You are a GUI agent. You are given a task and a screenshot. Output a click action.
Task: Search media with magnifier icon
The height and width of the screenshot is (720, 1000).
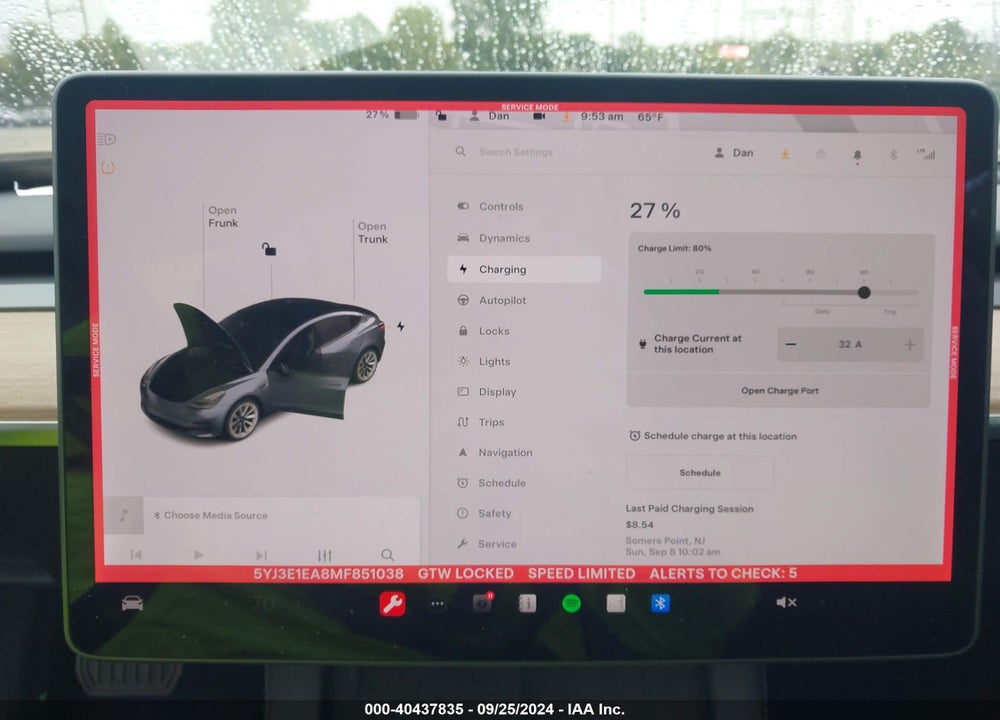387,555
